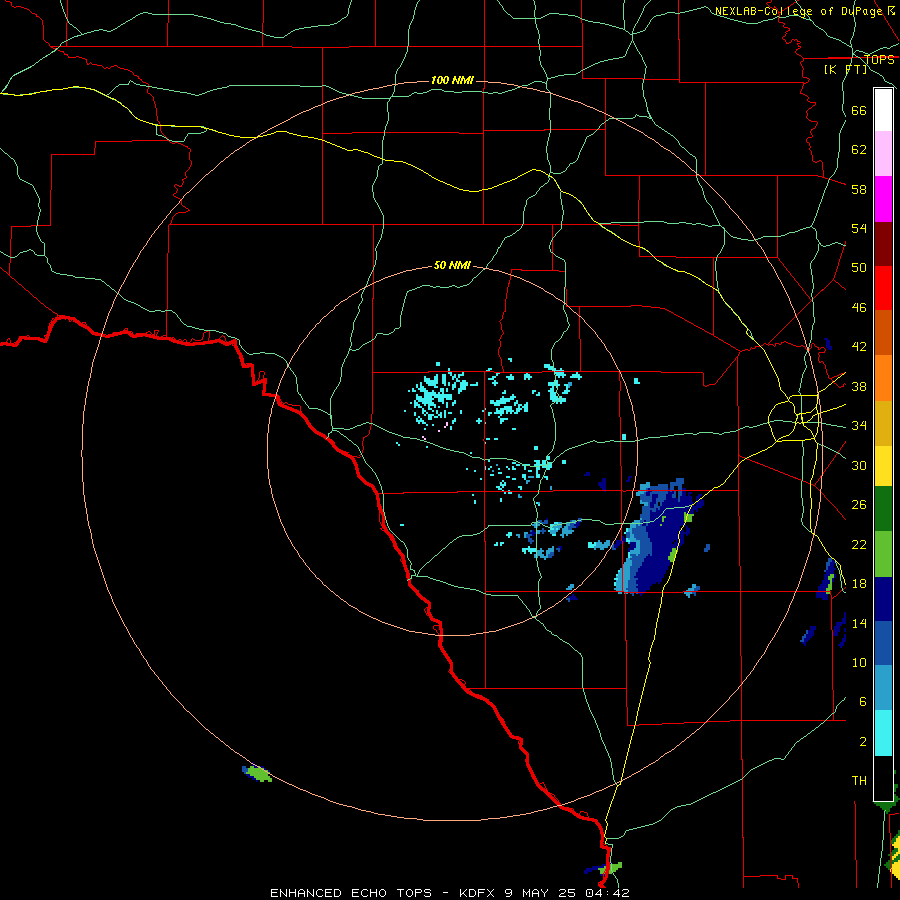Click the medium blue 18 kft legend swatch
Image resolution: width=900 pixels, height=900 pixels.
point(883,643)
